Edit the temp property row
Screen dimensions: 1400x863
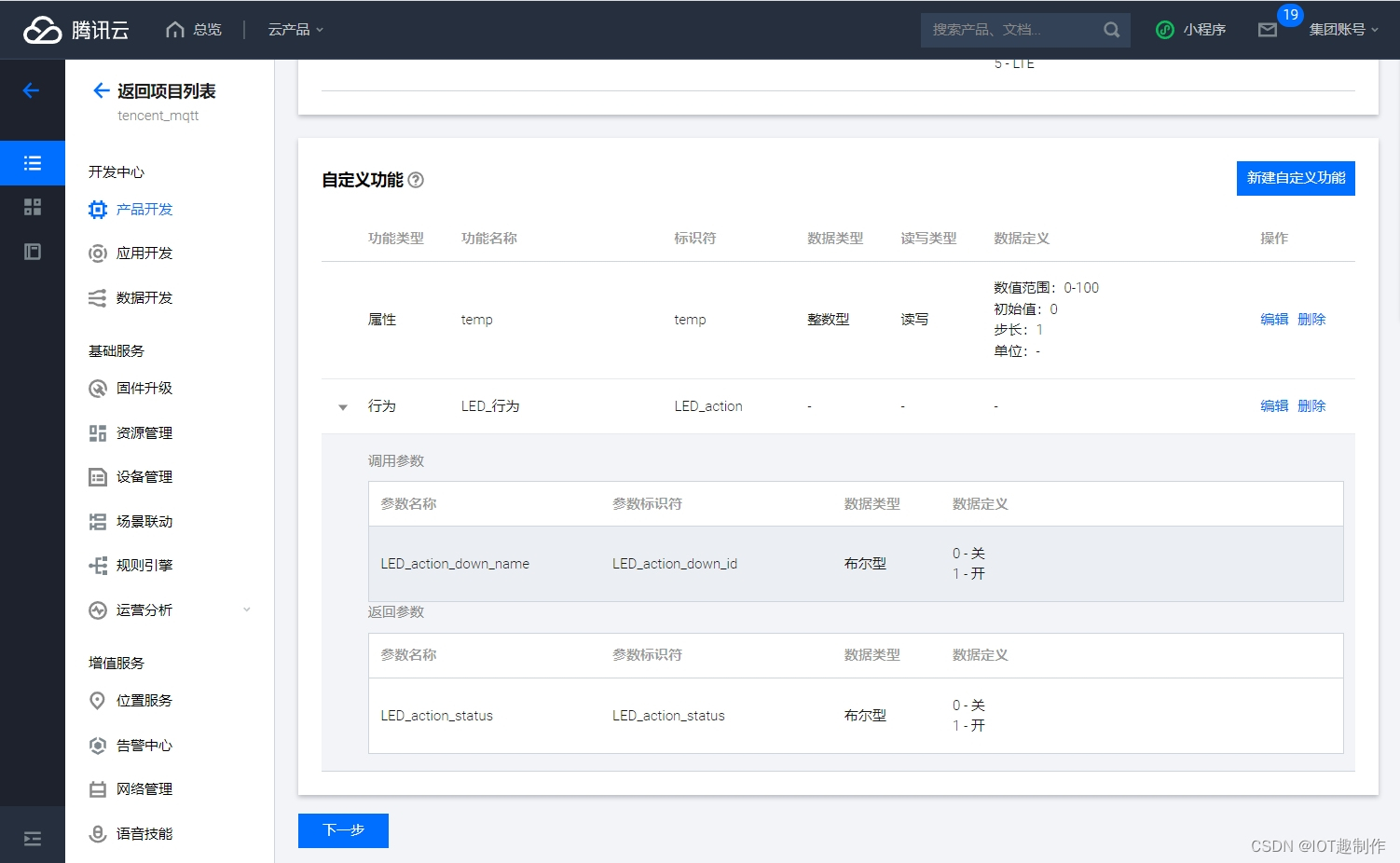(1274, 320)
